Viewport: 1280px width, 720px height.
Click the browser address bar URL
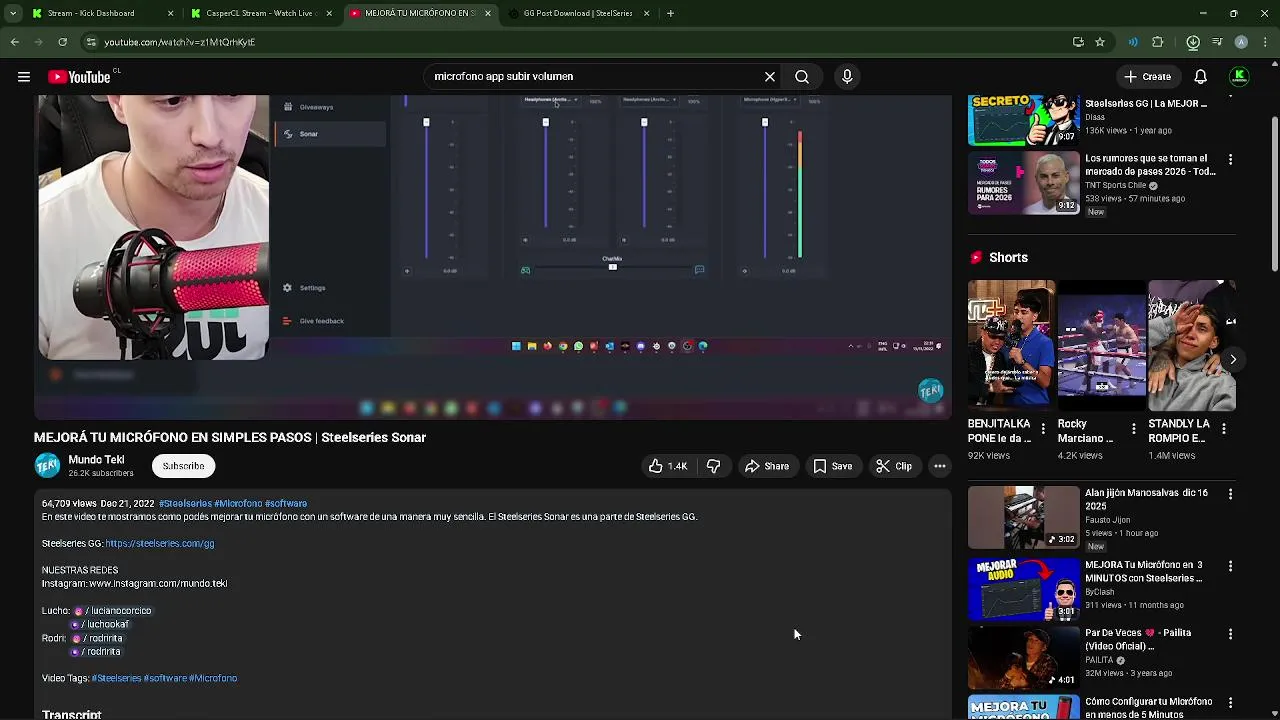[x=180, y=42]
